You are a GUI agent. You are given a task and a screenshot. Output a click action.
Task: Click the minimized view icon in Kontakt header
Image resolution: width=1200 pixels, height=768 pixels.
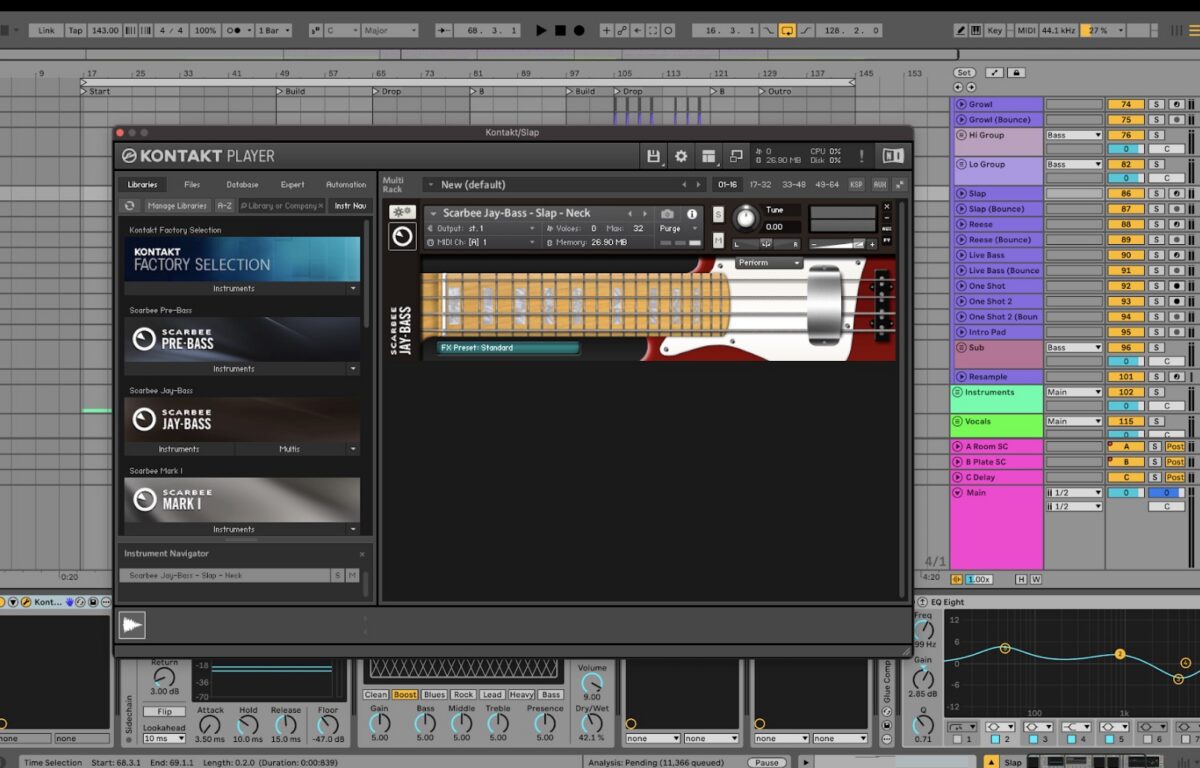coord(737,156)
